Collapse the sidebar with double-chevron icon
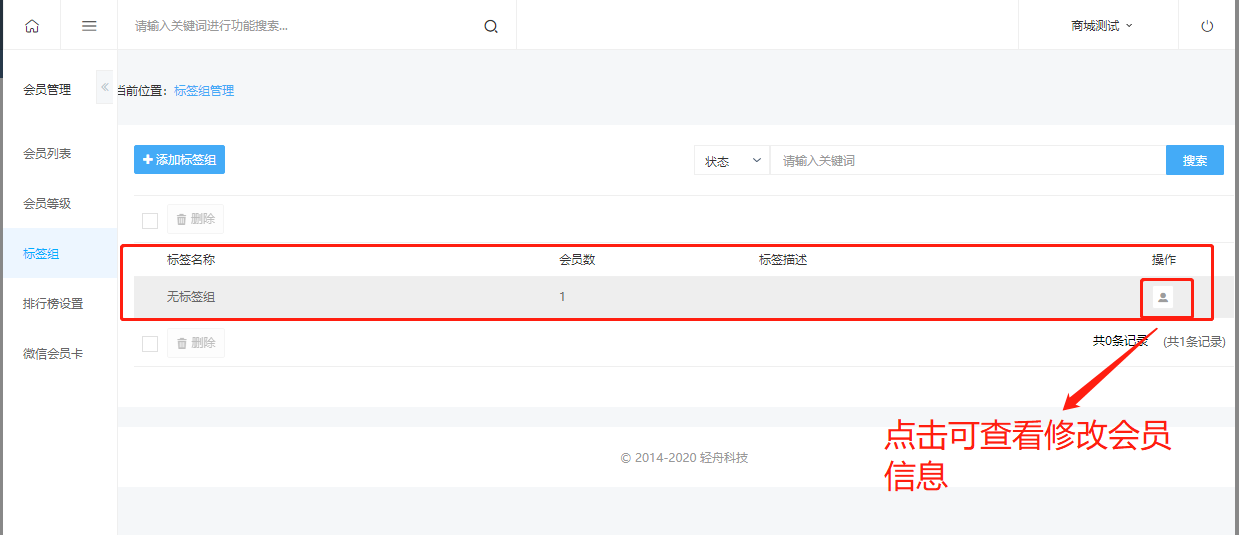 tap(105, 87)
